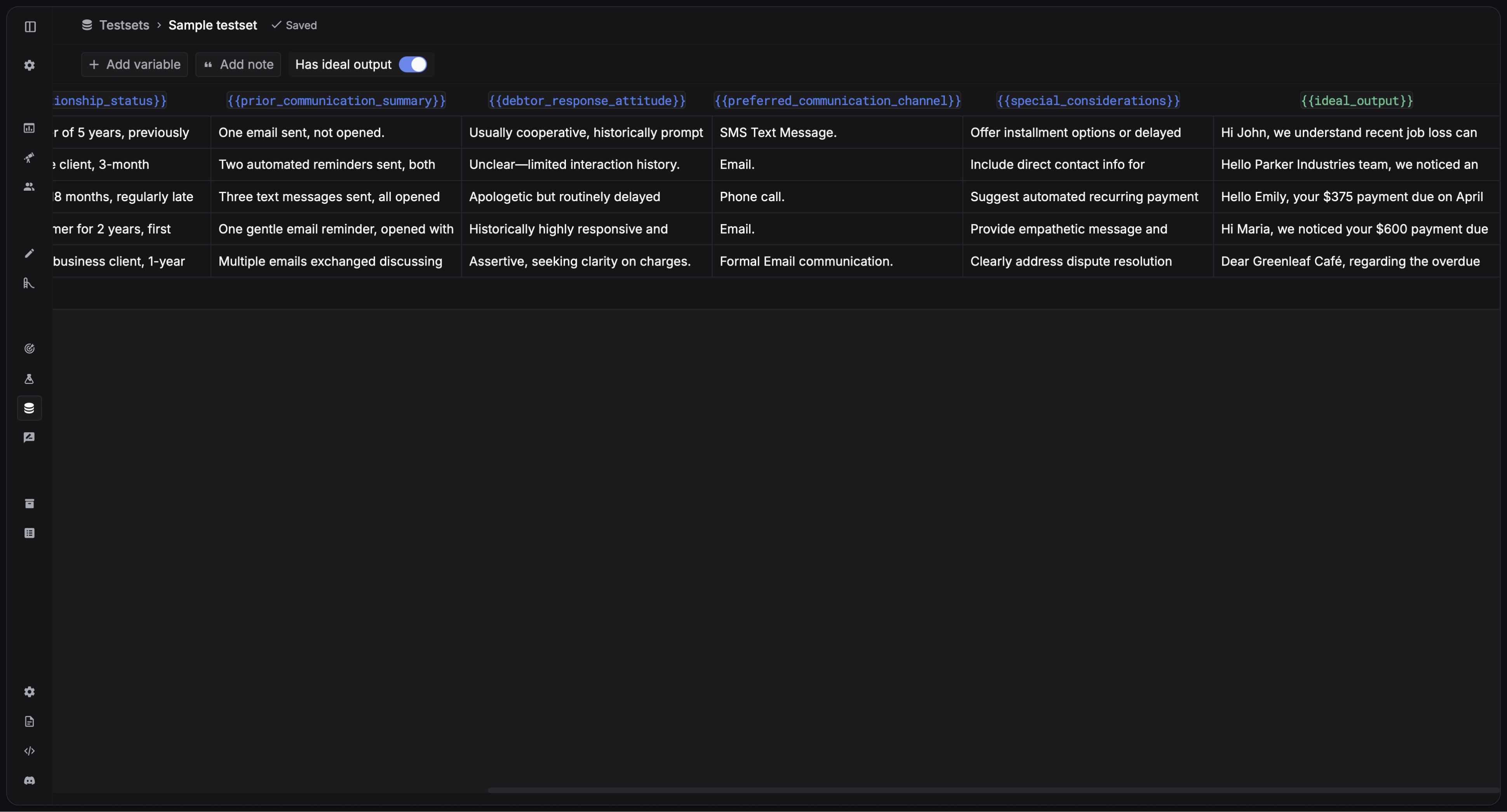
Task: Click the 'Usually cooperative, historically prompt' cell
Action: coord(587,132)
